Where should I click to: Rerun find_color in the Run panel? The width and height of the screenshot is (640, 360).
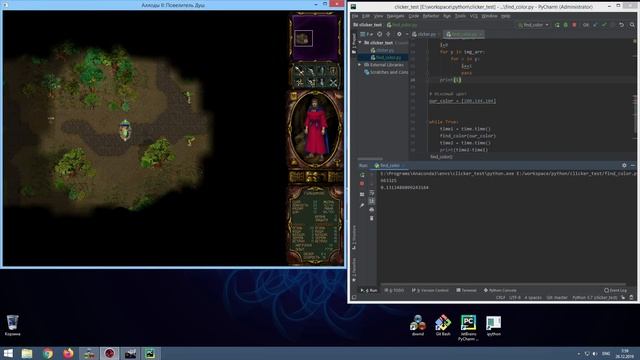tap(362, 175)
